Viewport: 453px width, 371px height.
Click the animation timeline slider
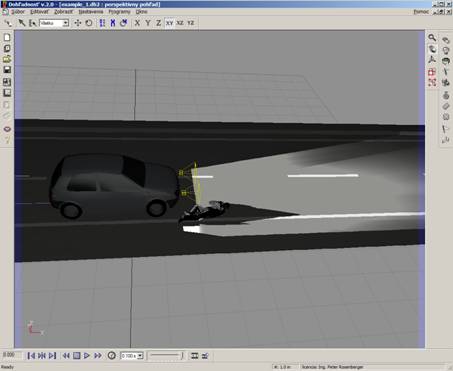(166, 356)
